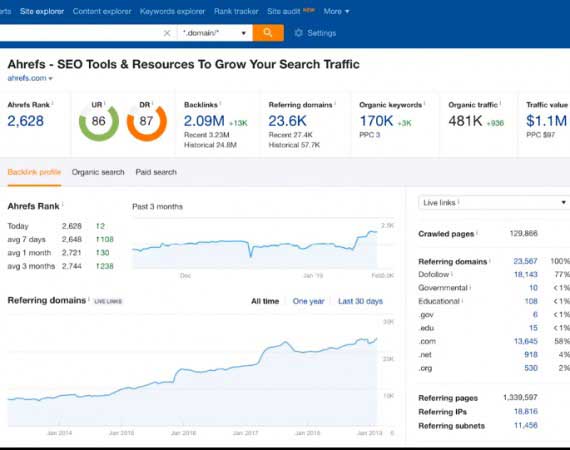Click info icon next to Backlinks

point(221,104)
